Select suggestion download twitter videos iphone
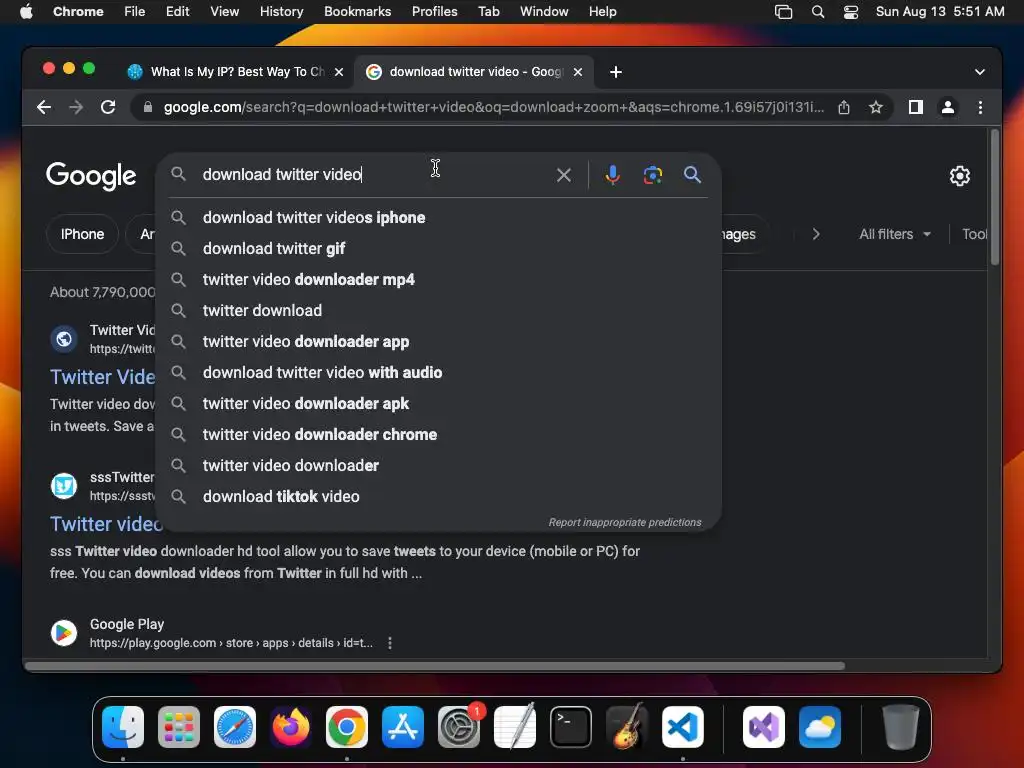Viewport: 1024px width, 768px height. click(x=438, y=217)
